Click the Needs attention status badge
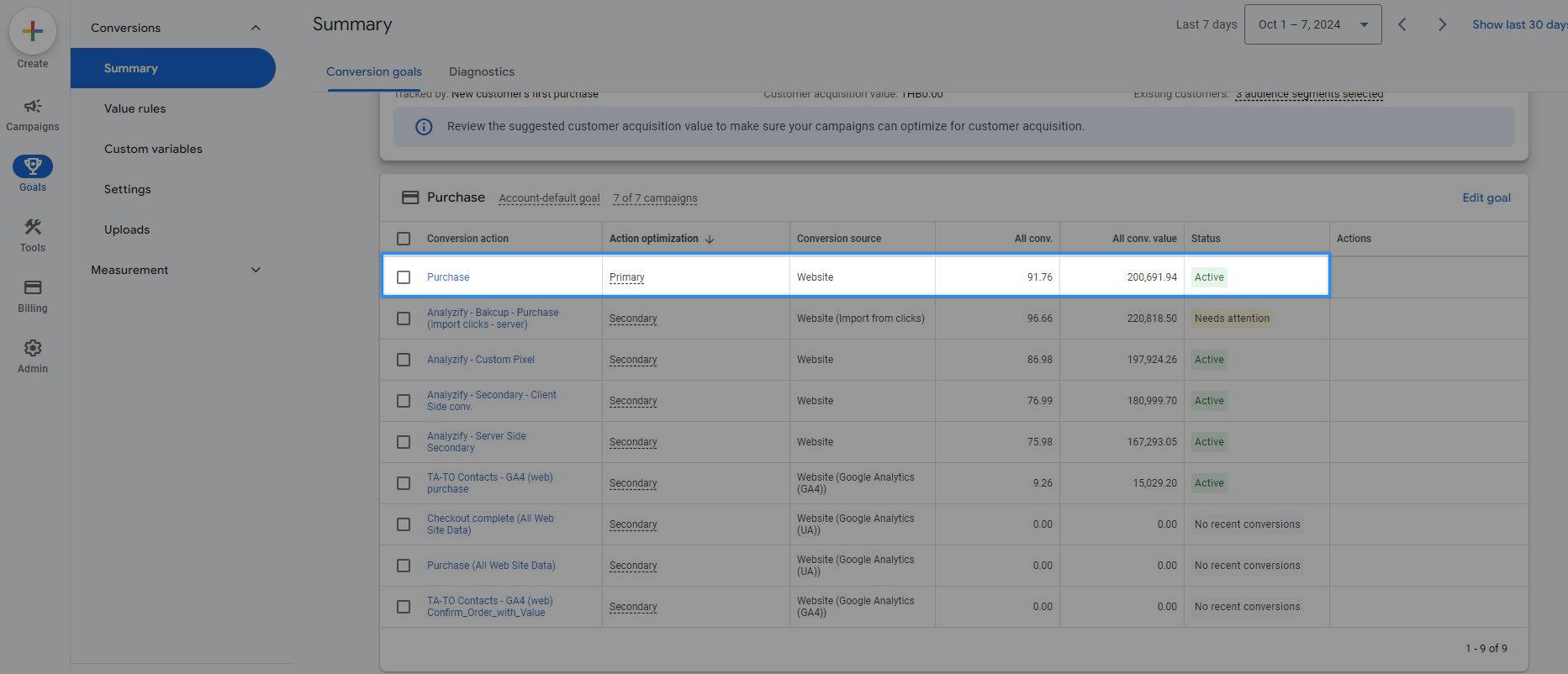1568x674 pixels. (1232, 319)
